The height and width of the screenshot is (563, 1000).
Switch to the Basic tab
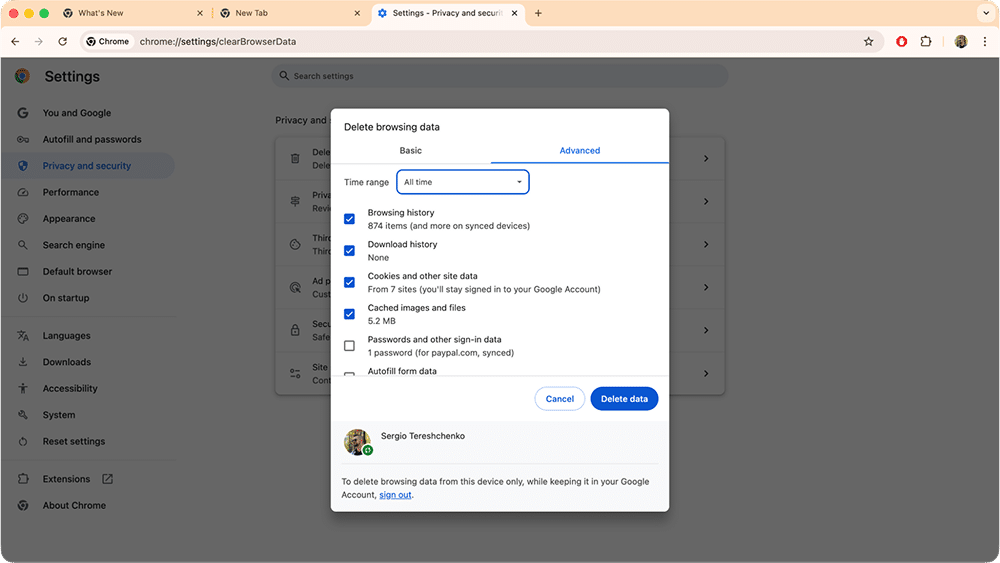click(411, 151)
